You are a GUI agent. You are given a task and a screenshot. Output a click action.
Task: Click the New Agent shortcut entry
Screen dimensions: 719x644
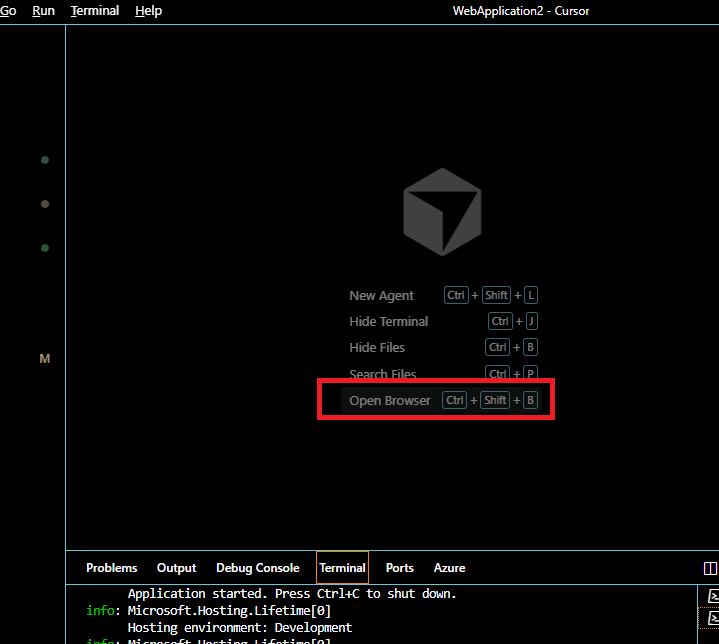[x=443, y=295]
